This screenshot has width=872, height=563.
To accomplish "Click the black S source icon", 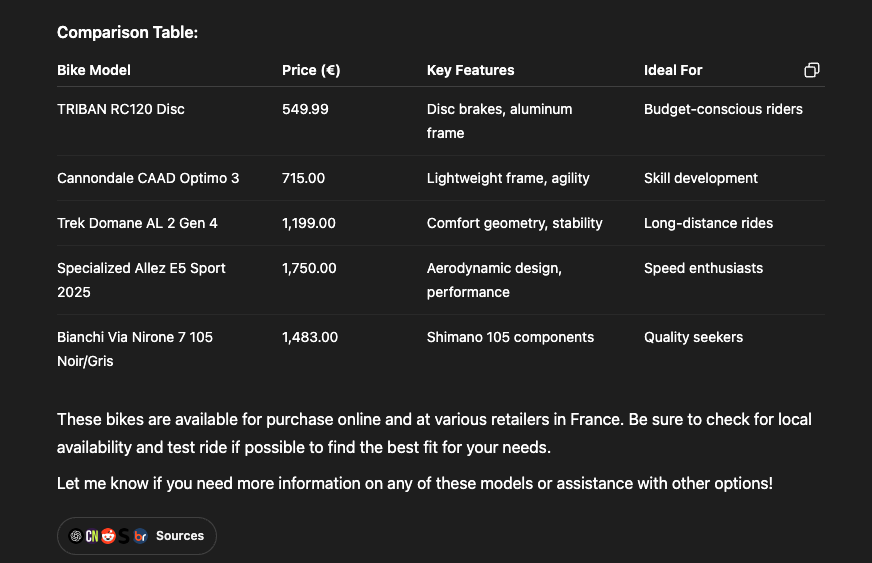I will 124,536.
